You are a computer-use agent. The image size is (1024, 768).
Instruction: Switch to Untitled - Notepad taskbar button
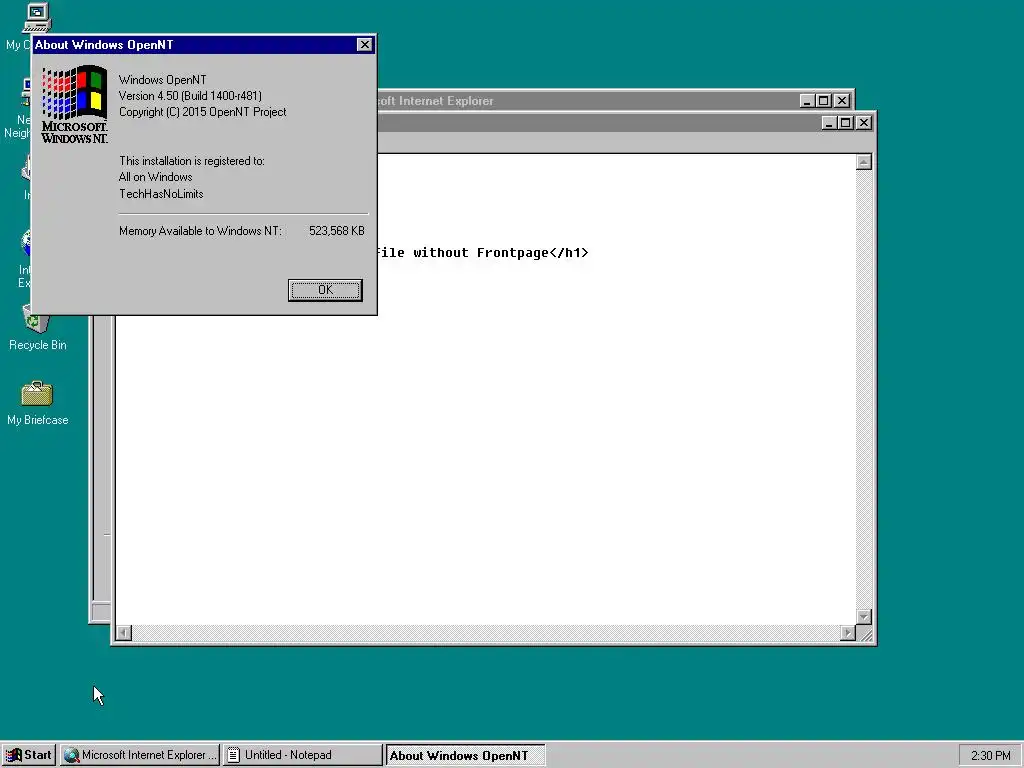point(302,755)
